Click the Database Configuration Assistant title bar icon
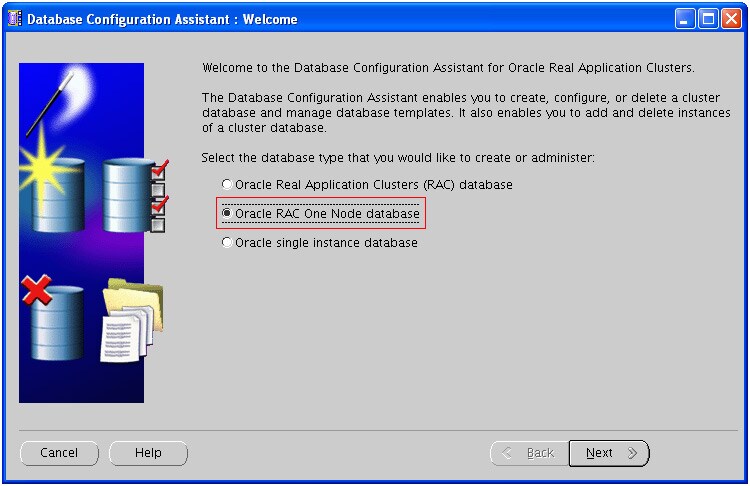Image resolution: width=750 pixels, height=486 pixels. click(x=14, y=19)
